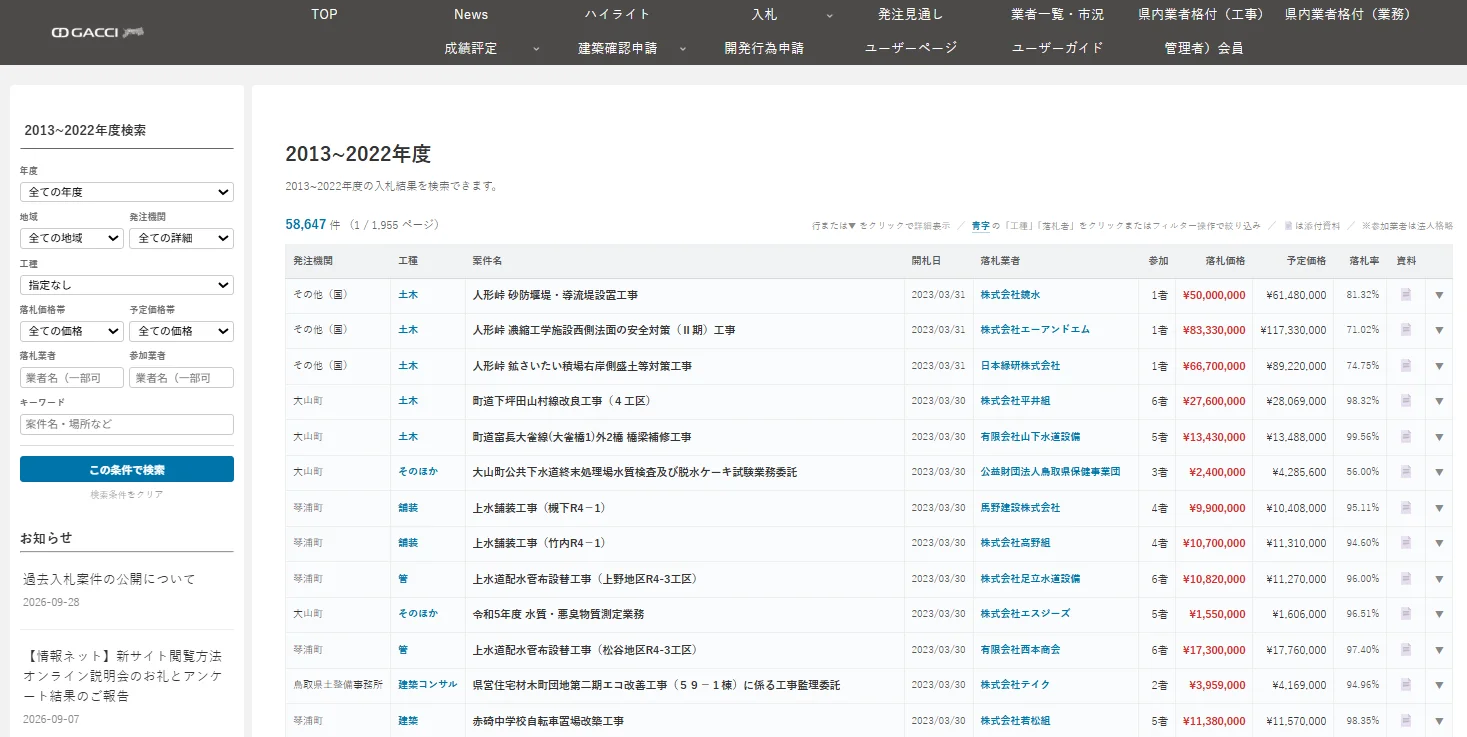Click the 建築コンサル work type link
This screenshot has height=737, width=1467.
[x=428, y=685]
